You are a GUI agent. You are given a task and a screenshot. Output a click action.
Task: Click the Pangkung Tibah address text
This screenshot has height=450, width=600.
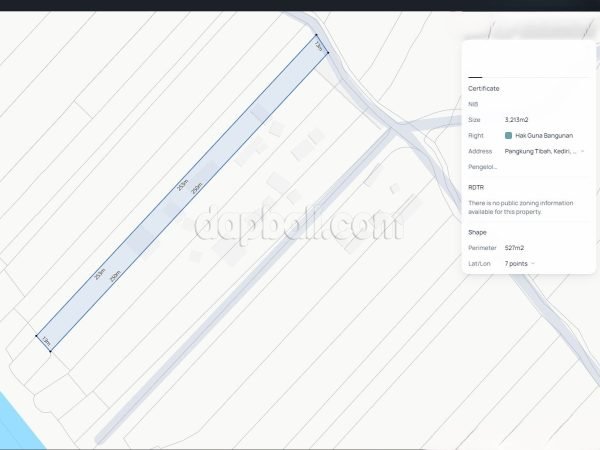coord(540,151)
